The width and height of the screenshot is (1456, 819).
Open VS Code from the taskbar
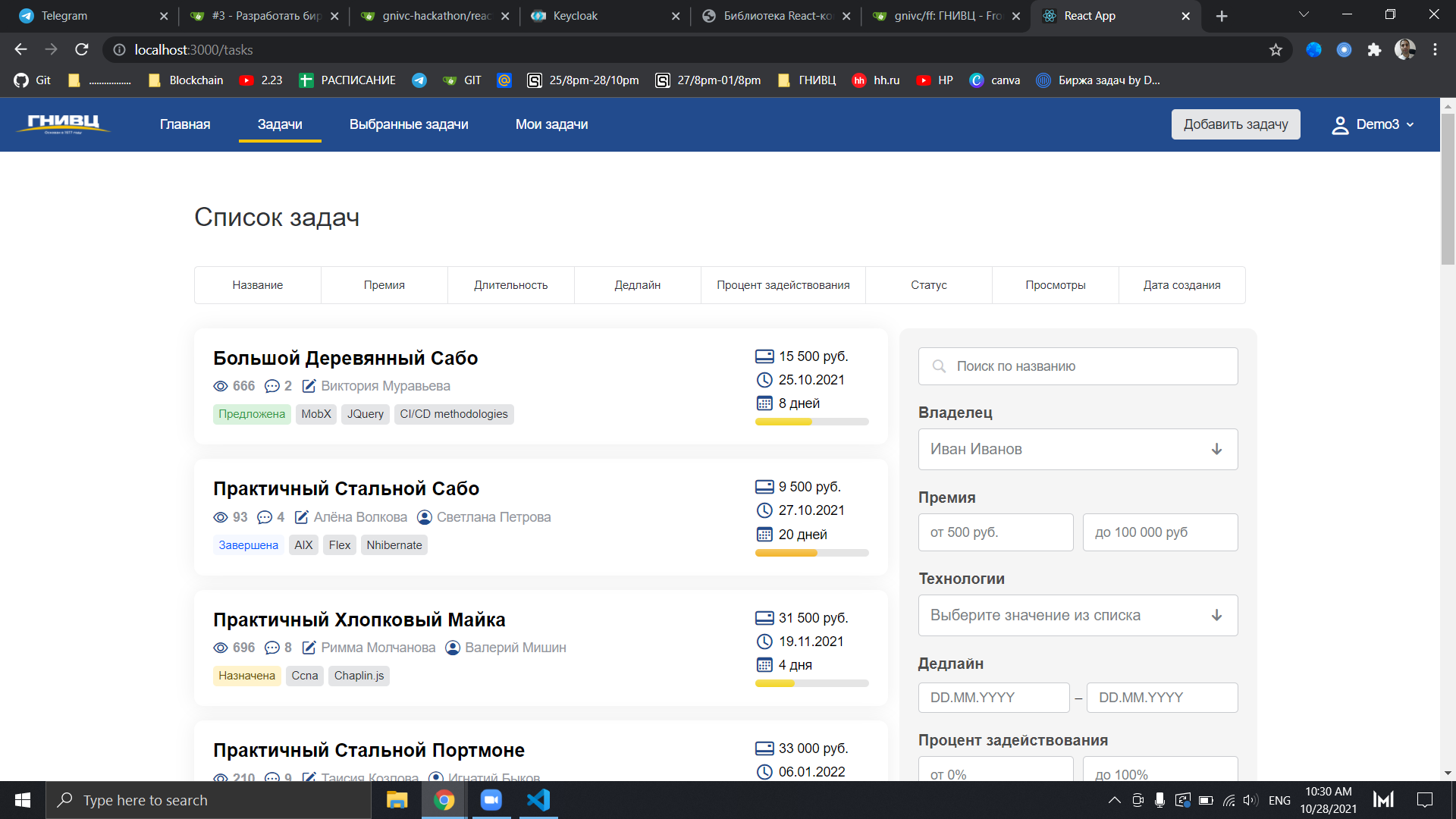point(538,799)
